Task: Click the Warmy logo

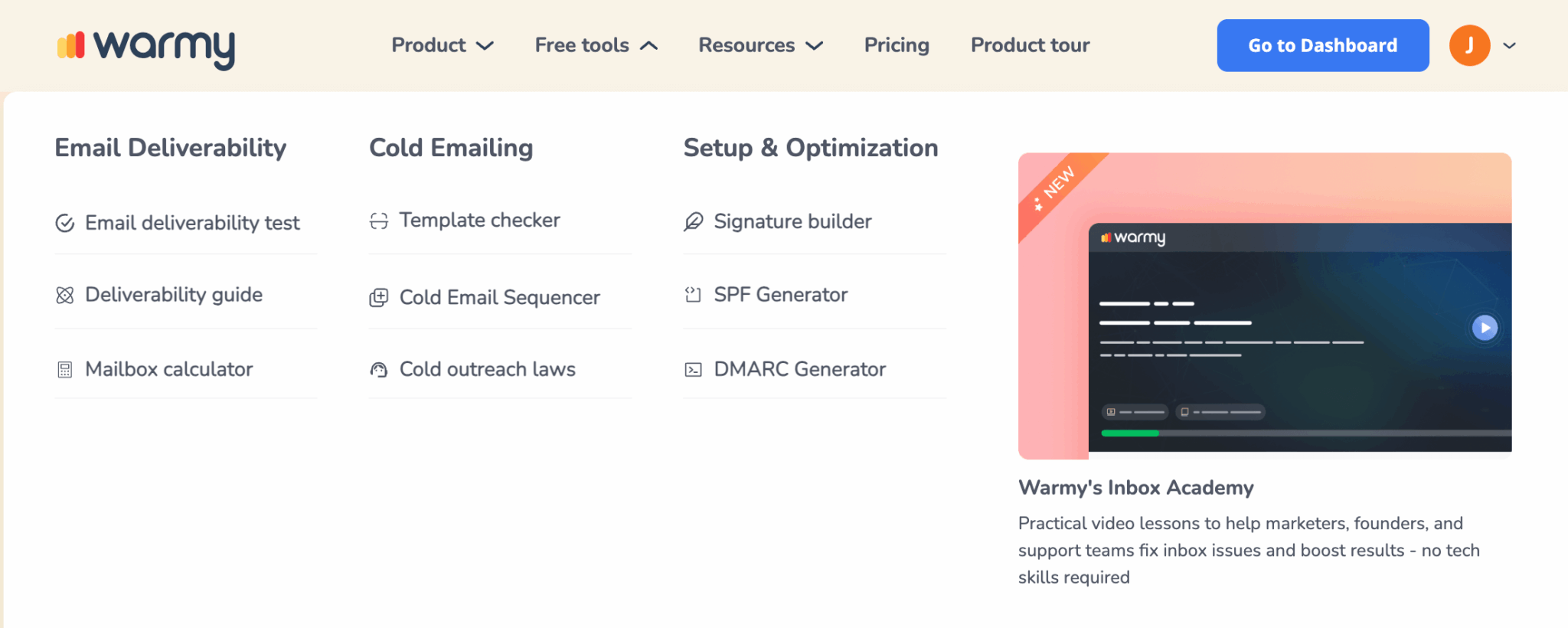Action: coord(145,47)
